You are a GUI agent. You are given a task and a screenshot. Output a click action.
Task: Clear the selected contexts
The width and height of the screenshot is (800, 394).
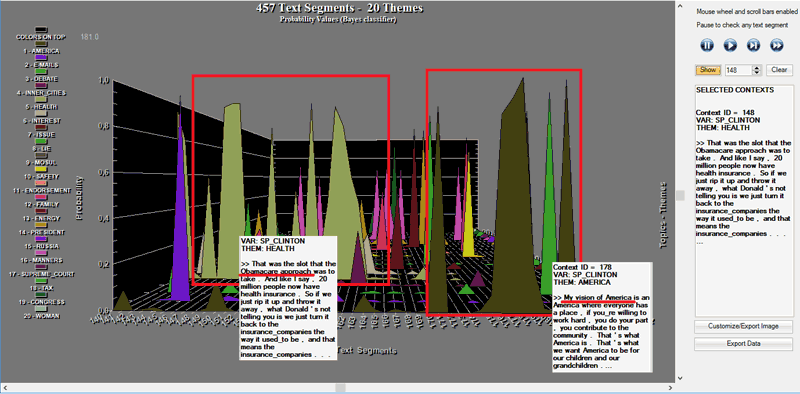(x=779, y=70)
